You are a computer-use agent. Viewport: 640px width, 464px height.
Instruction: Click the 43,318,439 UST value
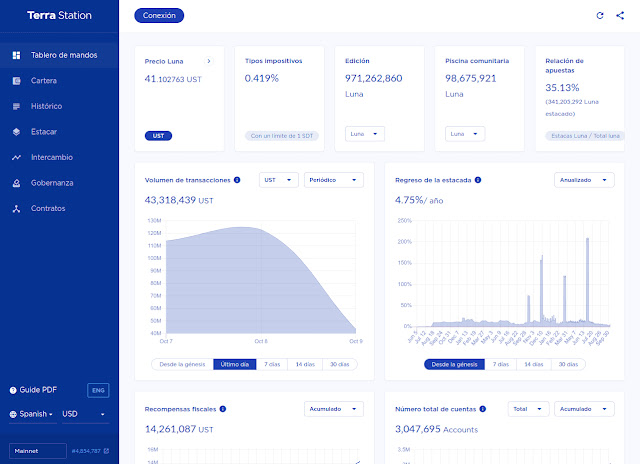pyautogui.click(x=179, y=200)
